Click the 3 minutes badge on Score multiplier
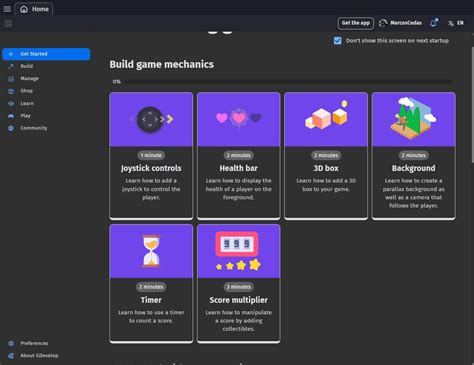Image resolution: width=474 pixels, height=365 pixels. click(x=238, y=287)
